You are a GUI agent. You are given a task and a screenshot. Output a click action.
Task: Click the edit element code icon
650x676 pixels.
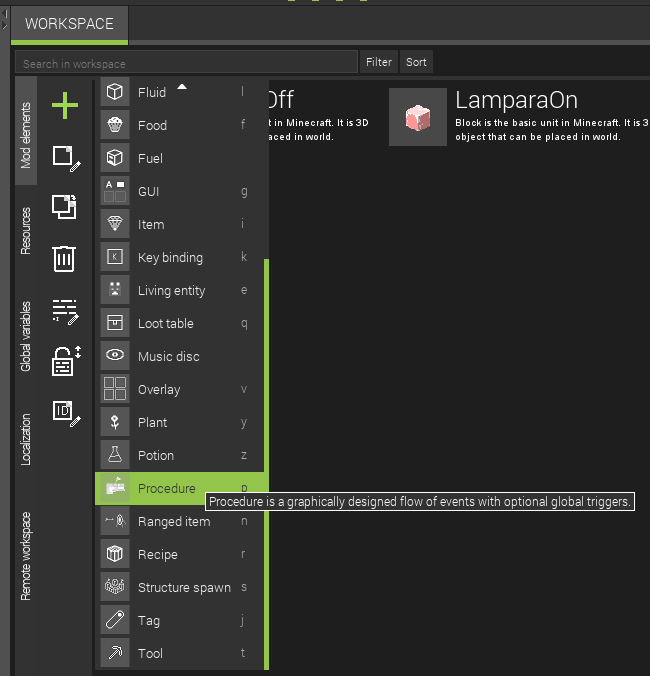(65, 312)
